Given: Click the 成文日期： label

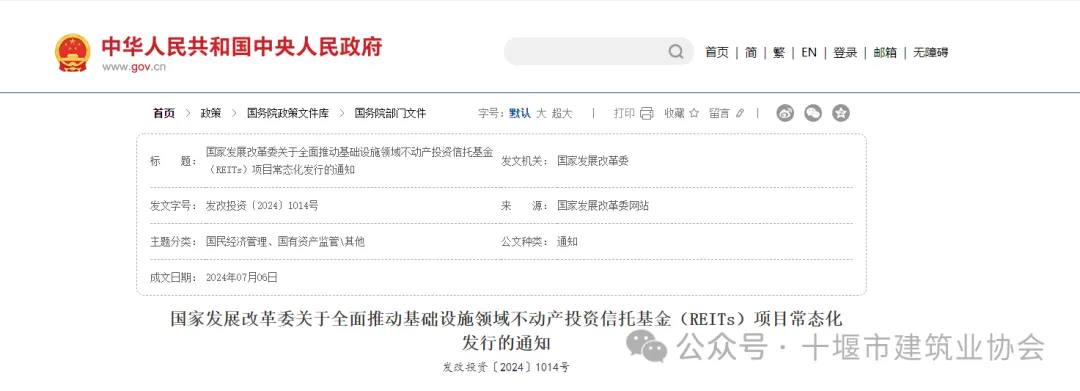Looking at the screenshot, I should [174, 277].
